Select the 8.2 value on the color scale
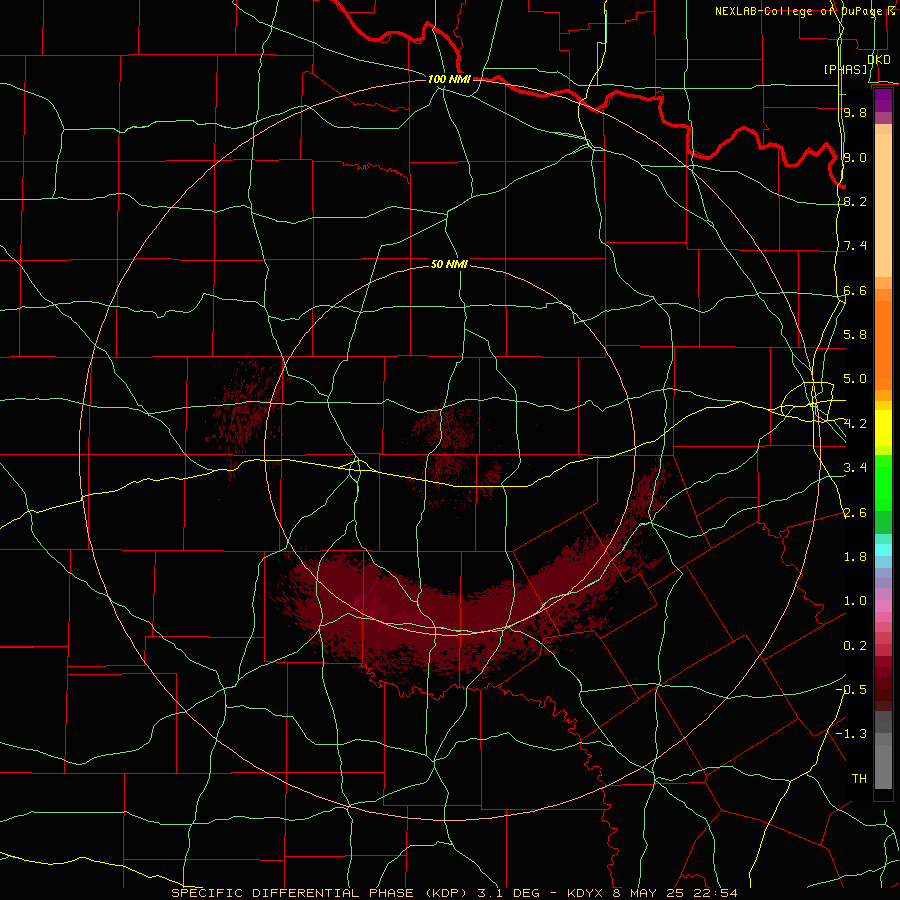900x900 pixels. point(855,201)
